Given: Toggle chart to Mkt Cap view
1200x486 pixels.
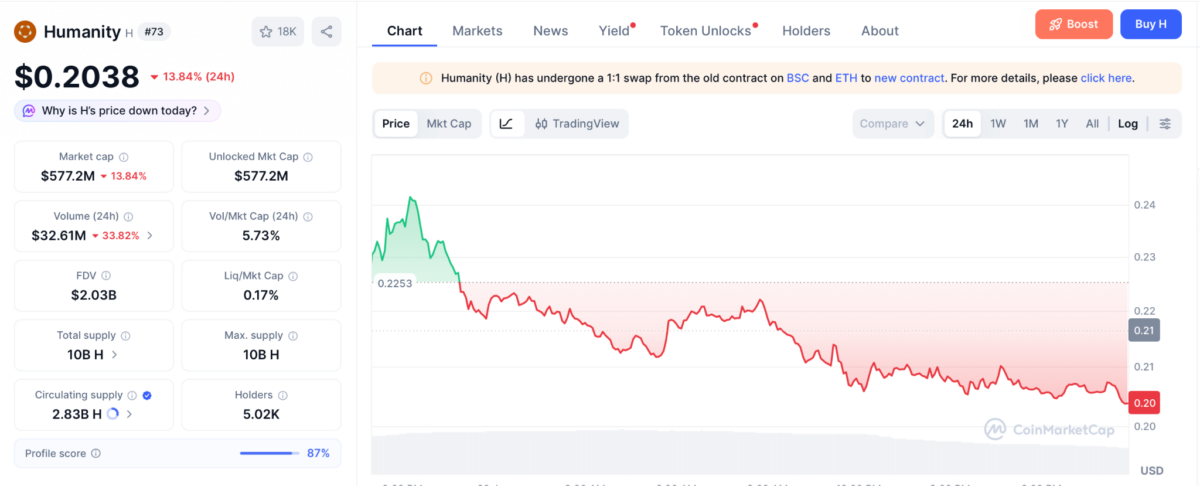Looking at the screenshot, I should (x=449, y=124).
